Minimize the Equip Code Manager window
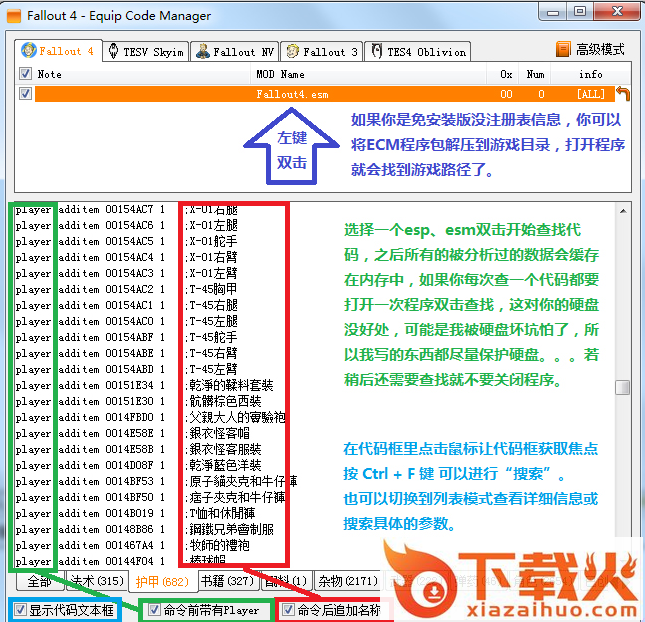This screenshot has height=622, width=645. (553, 12)
